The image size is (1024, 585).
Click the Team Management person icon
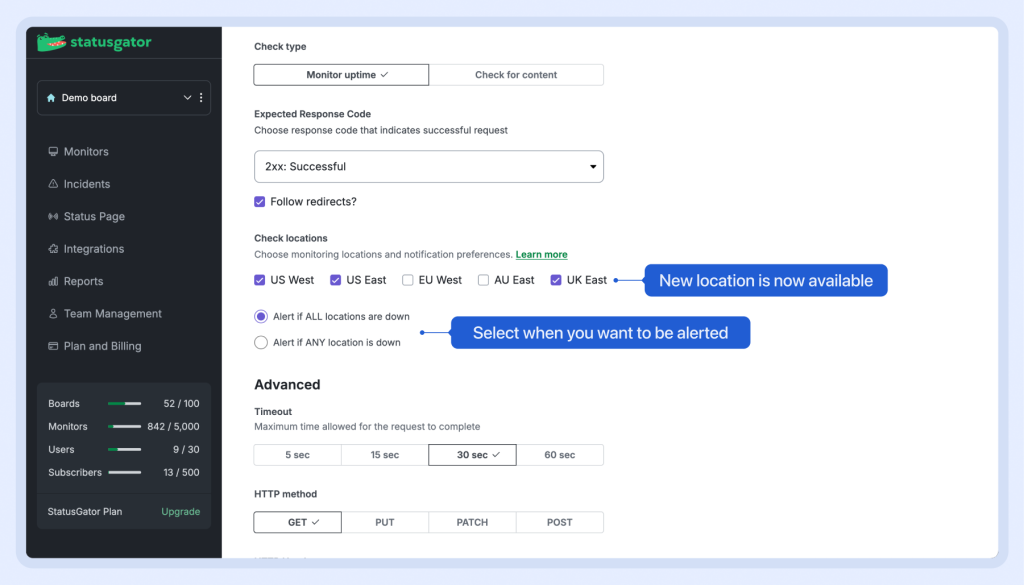[x=53, y=314]
